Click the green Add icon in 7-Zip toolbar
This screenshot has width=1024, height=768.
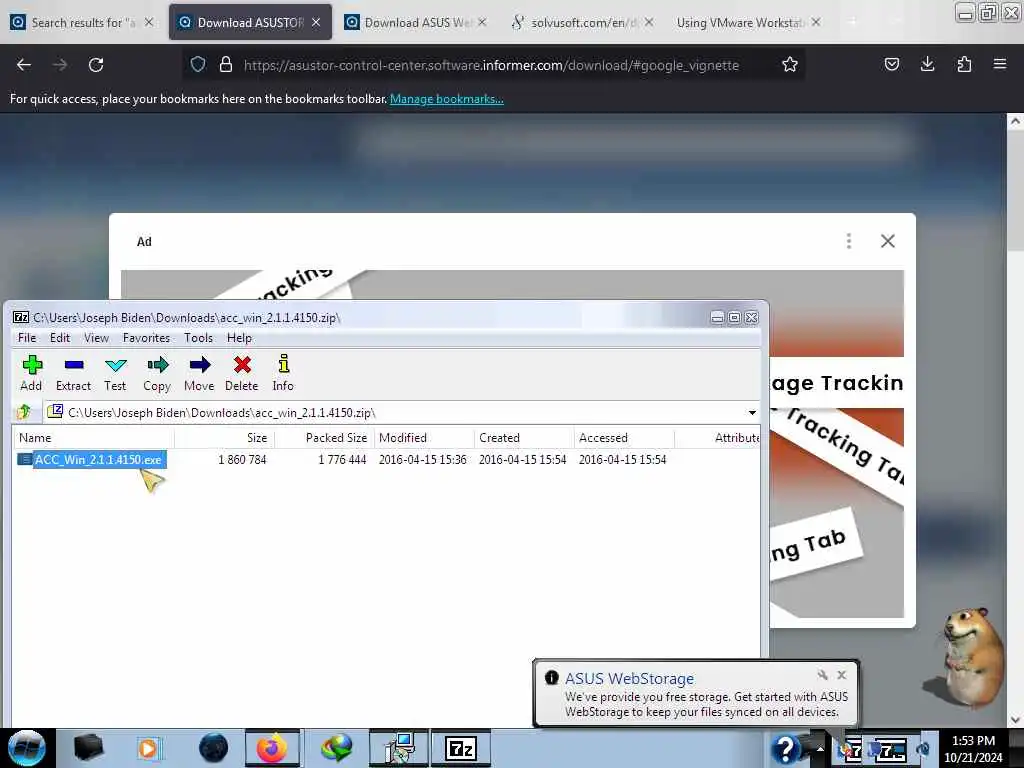click(x=31, y=364)
